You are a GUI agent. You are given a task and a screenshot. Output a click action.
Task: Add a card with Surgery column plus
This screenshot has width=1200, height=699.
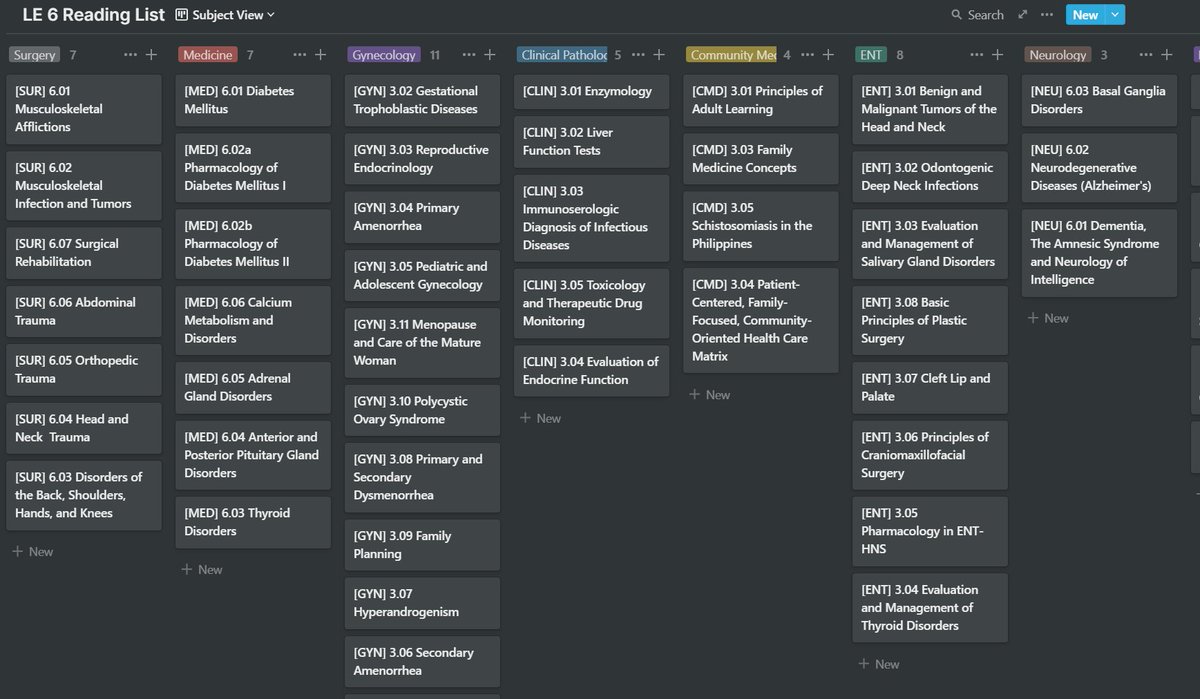[151, 55]
